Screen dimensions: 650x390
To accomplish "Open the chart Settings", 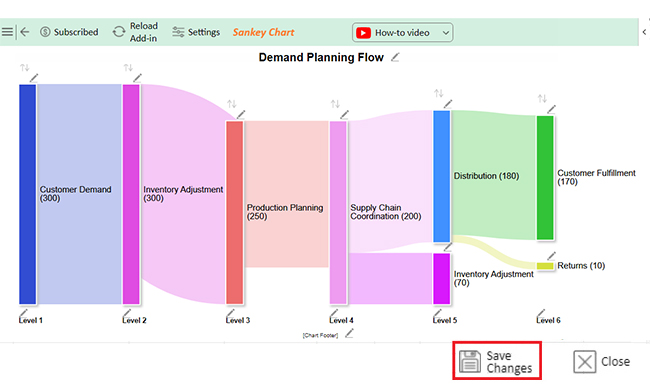I will (196, 32).
